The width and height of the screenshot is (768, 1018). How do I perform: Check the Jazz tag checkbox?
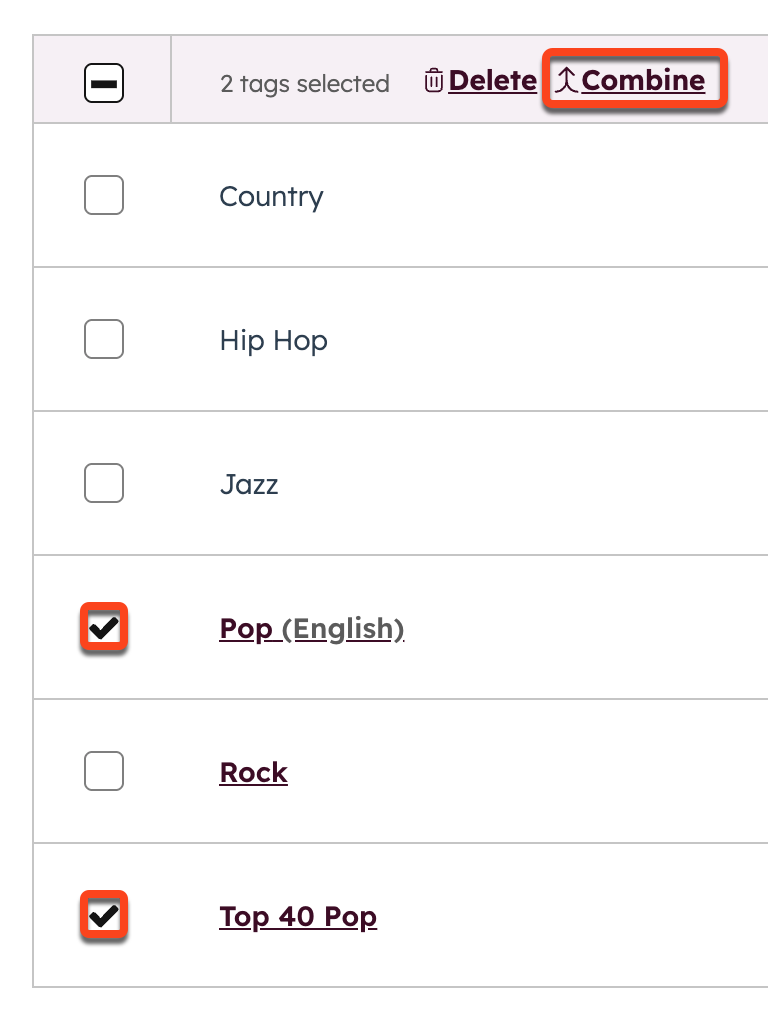coord(104,484)
